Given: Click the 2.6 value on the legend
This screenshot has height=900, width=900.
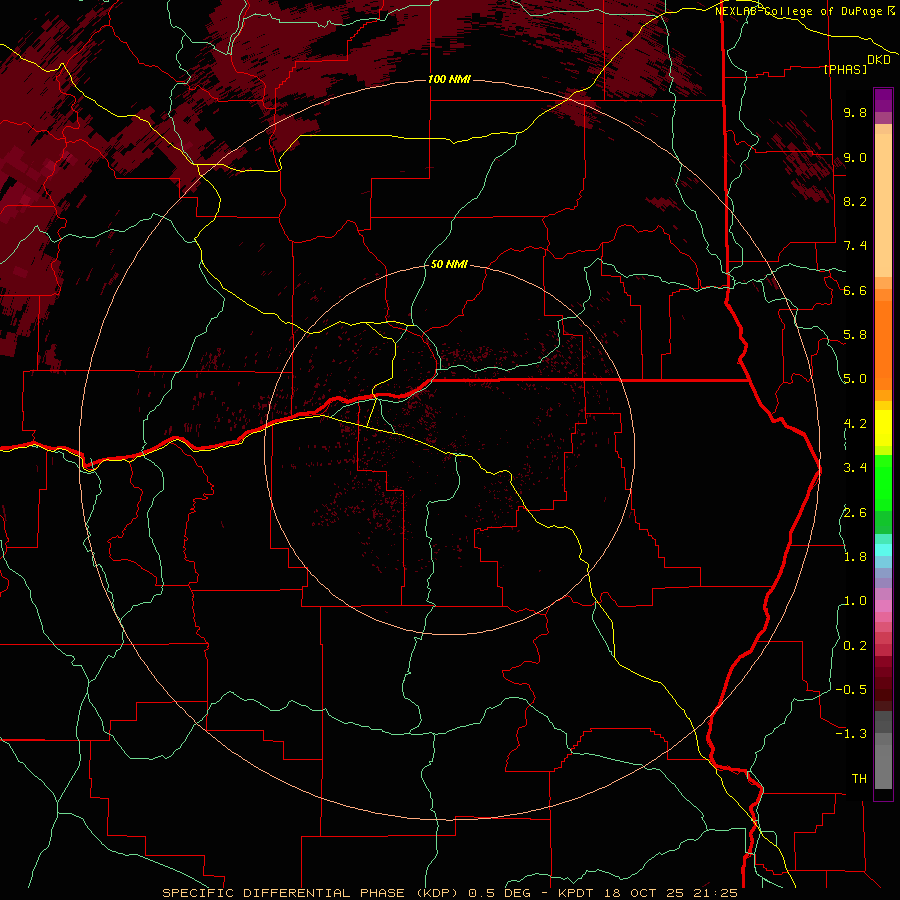Looking at the screenshot, I should click(855, 513).
